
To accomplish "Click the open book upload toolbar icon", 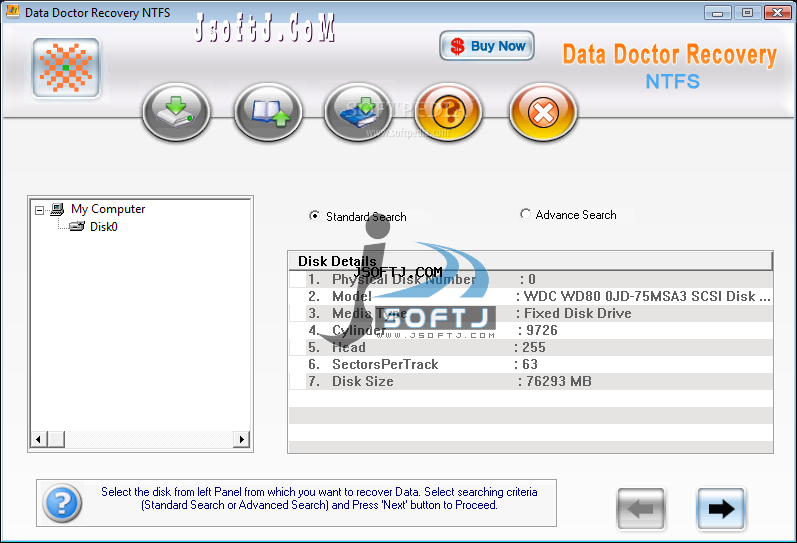I will click(x=268, y=112).
